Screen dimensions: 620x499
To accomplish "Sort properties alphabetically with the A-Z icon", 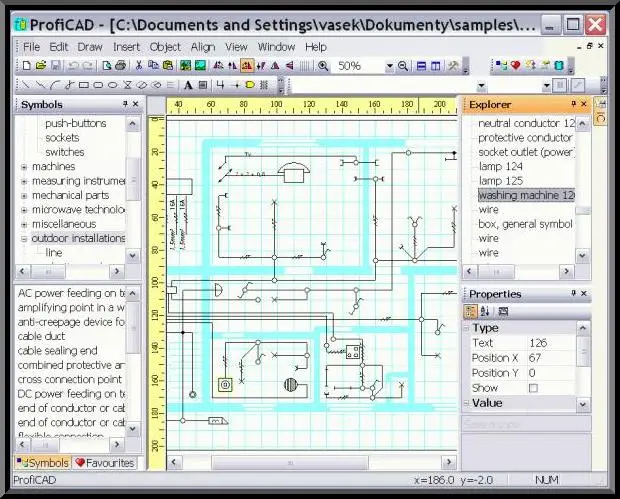I will point(485,311).
